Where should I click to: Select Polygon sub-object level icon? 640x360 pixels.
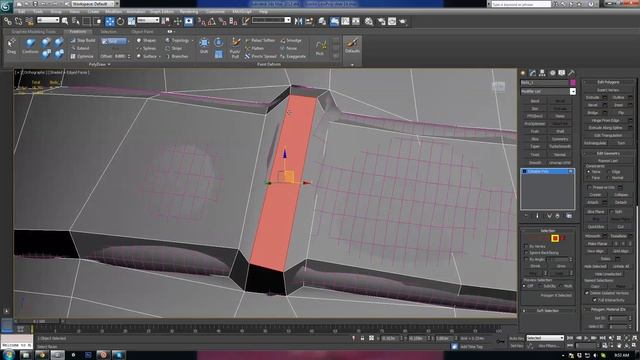(x=555, y=238)
